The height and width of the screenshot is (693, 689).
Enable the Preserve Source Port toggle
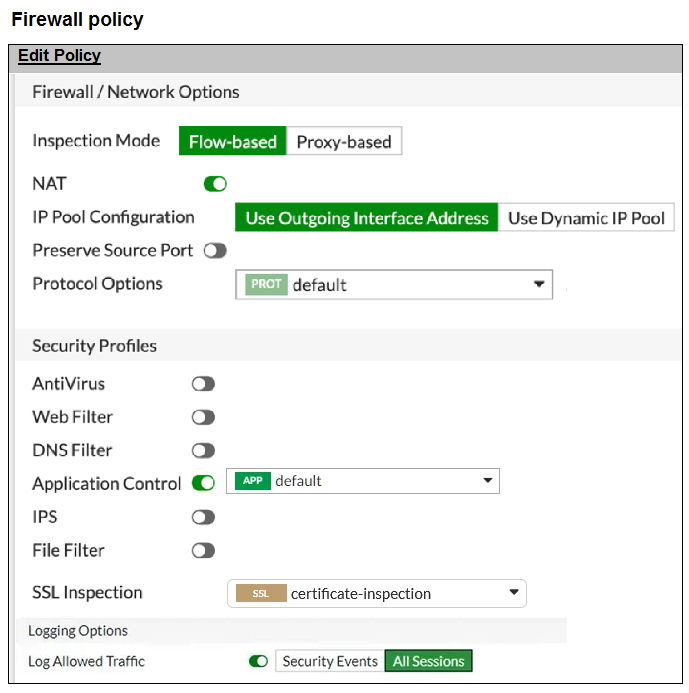[215, 251]
